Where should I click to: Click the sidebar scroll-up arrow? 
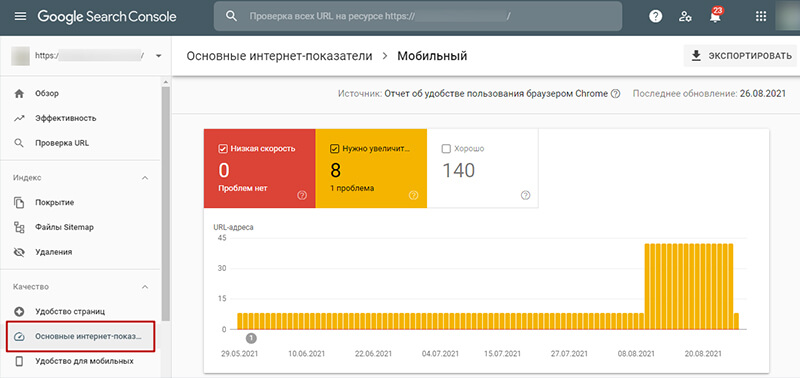coord(165,82)
